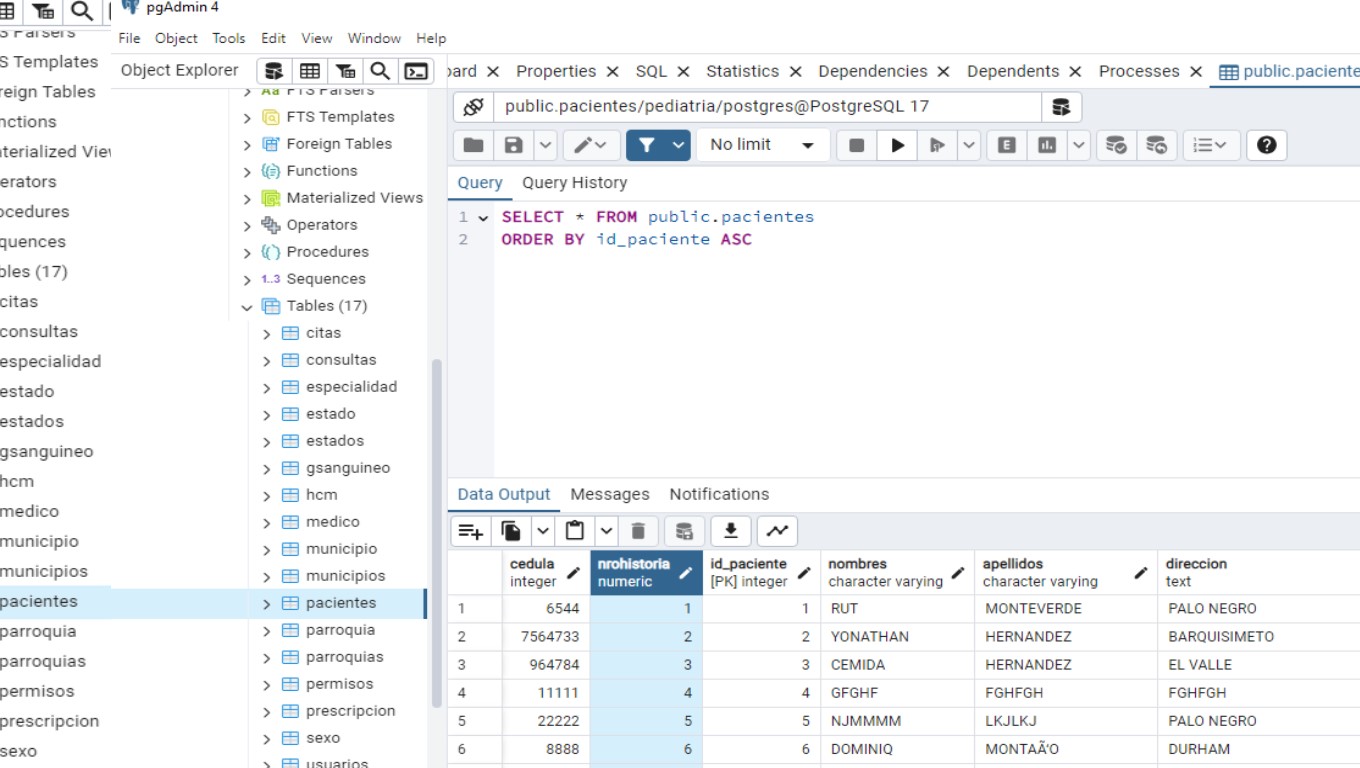1360x768 pixels.
Task: Open the query tool Help question mark
Action: (x=1266, y=145)
